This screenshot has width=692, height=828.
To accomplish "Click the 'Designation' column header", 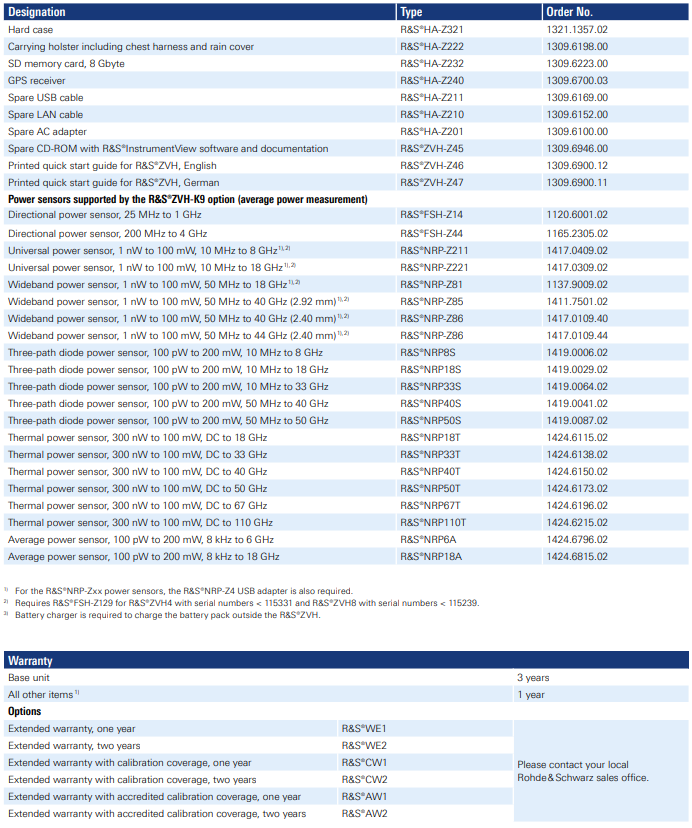I will pos(36,12).
